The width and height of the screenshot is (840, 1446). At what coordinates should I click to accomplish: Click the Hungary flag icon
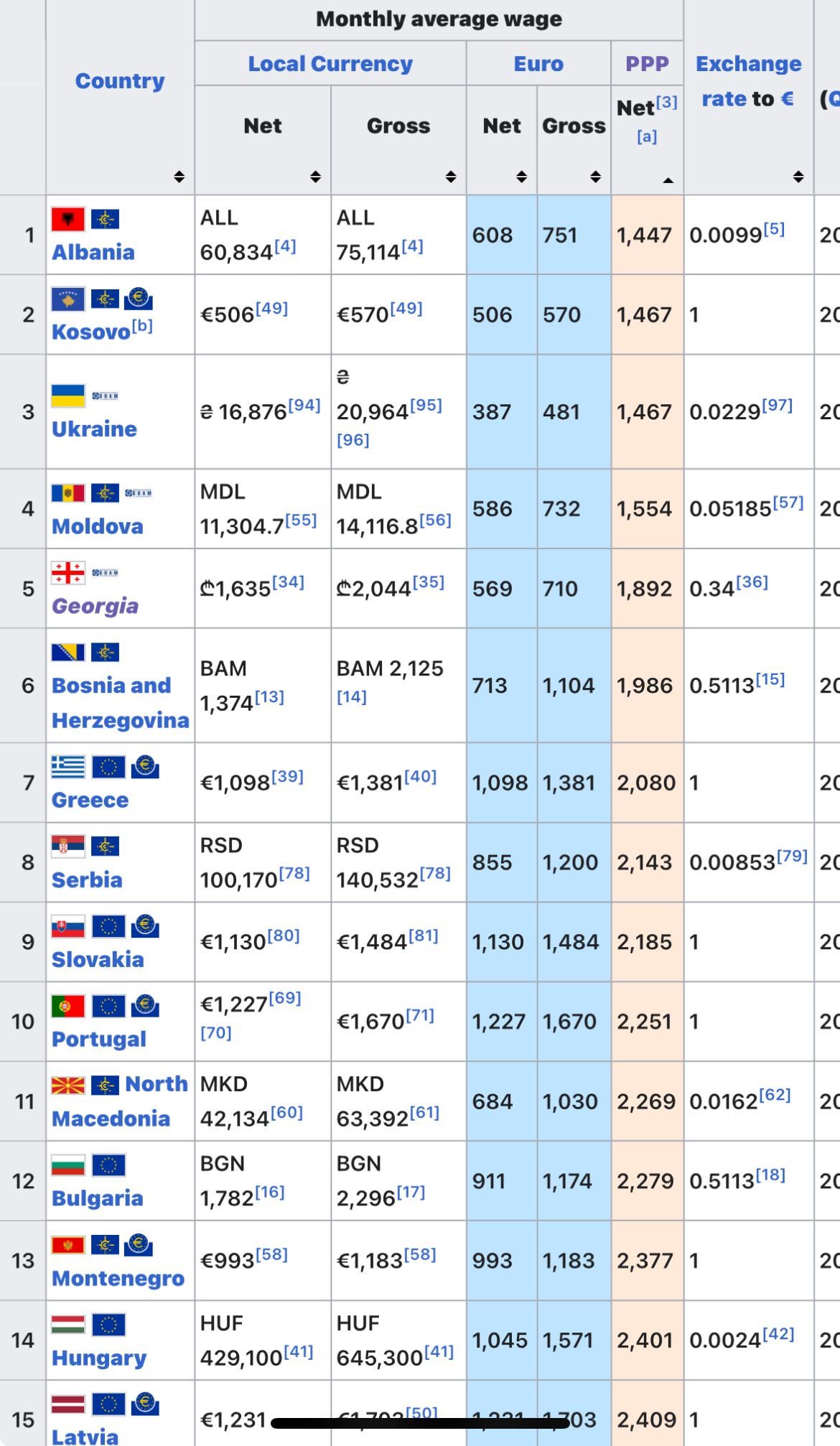click(x=68, y=1325)
